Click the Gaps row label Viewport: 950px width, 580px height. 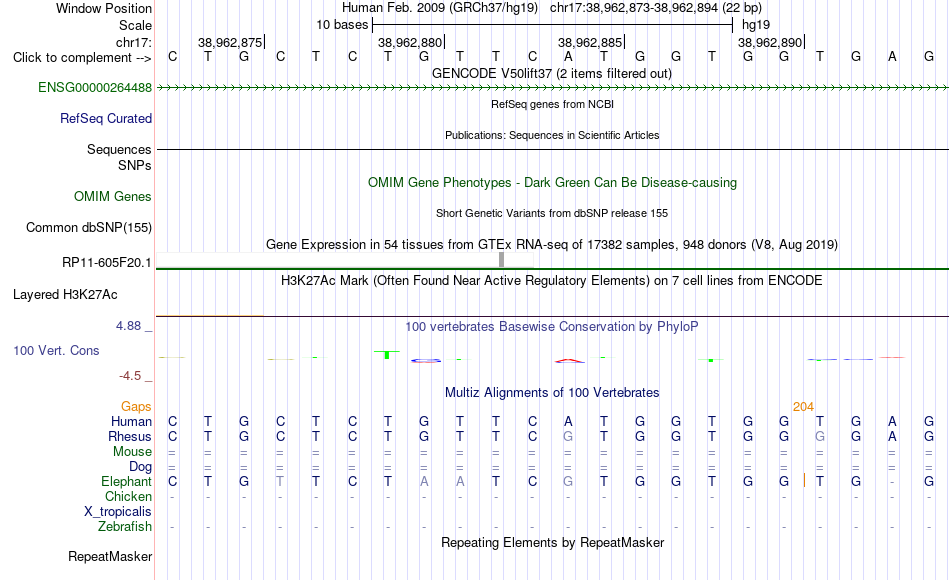[136, 406]
